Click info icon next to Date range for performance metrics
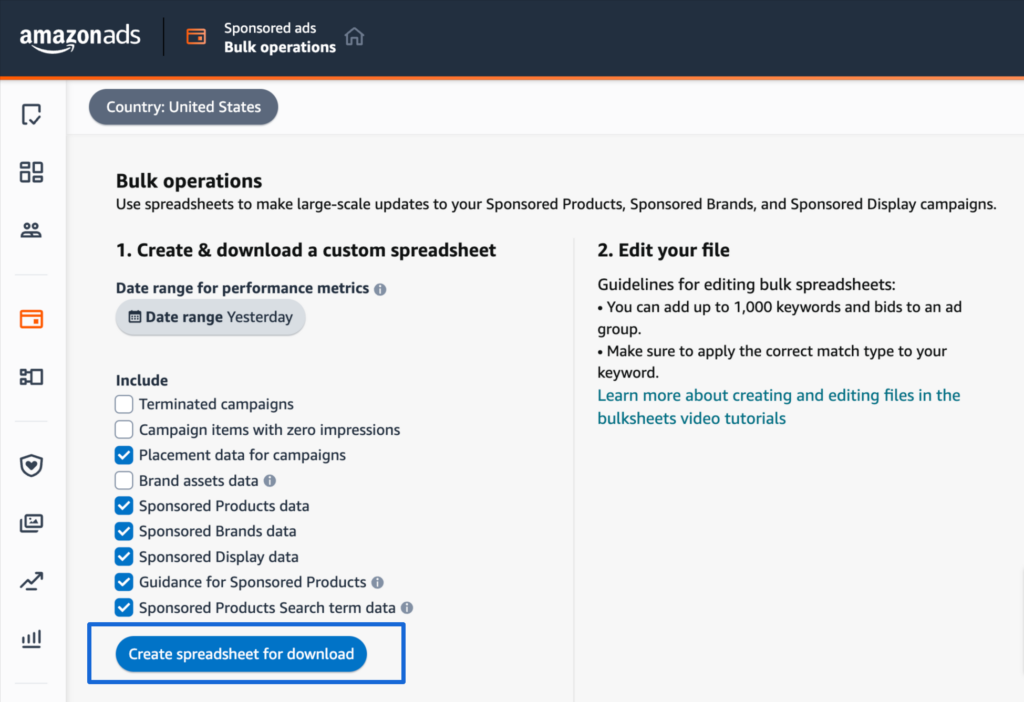This screenshot has height=702, width=1024. [x=380, y=289]
